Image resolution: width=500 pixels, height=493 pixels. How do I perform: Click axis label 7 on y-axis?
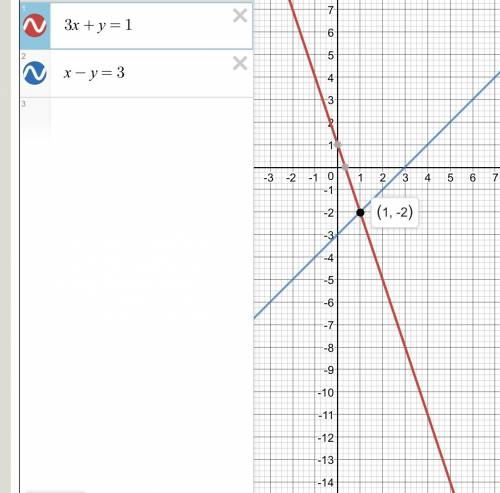click(x=330, y=10)
